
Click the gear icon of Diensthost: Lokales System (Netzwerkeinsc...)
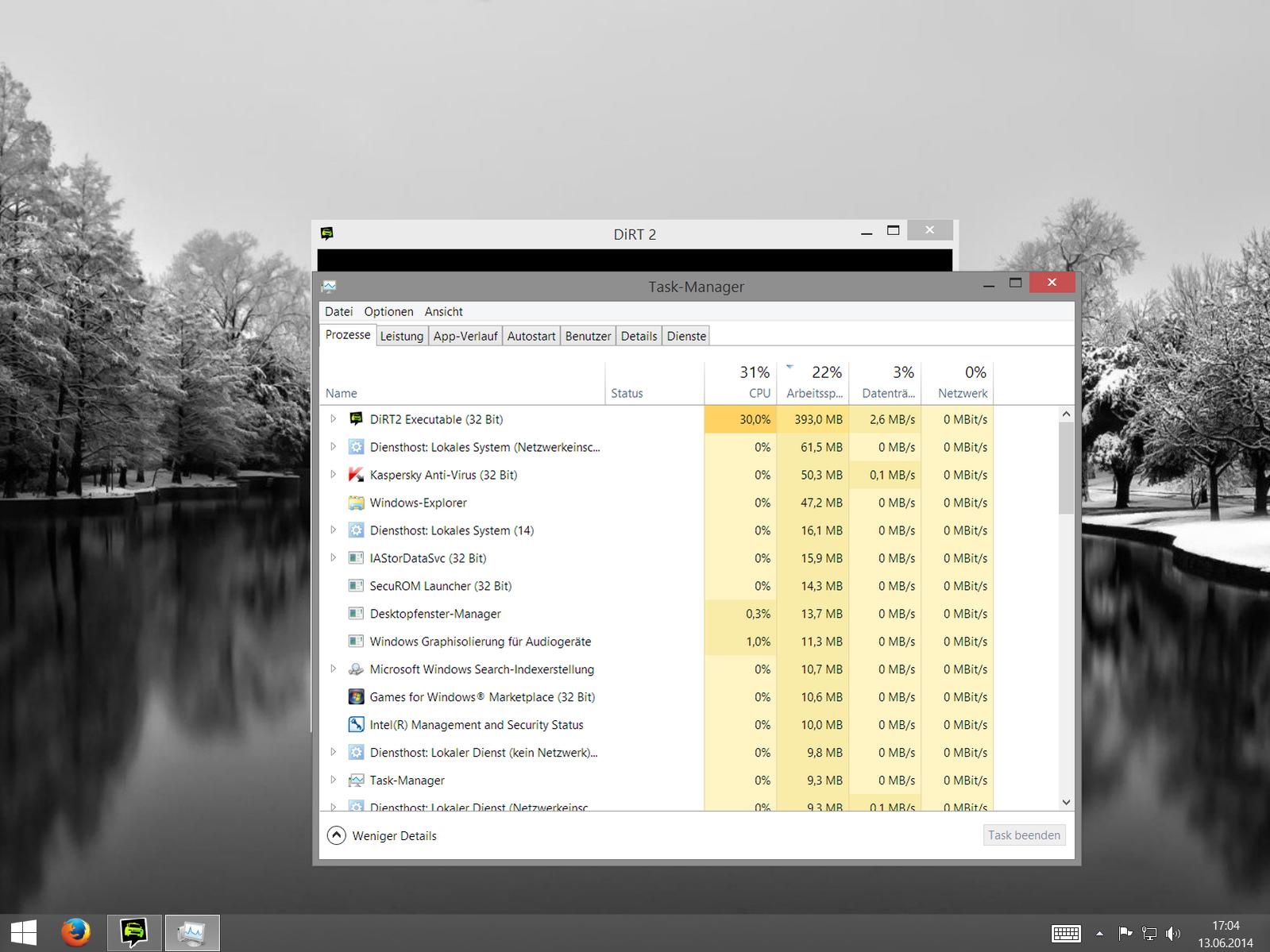tap(356, 447)
